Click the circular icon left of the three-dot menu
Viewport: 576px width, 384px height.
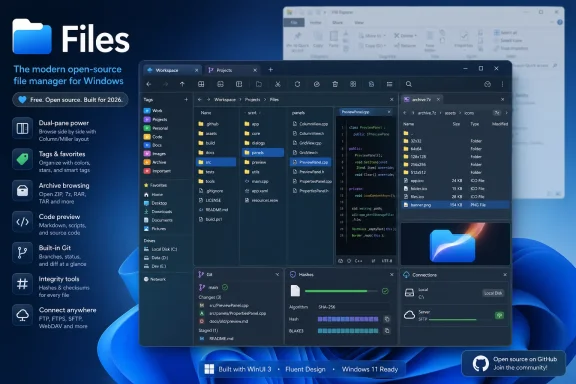coord(487,84)
